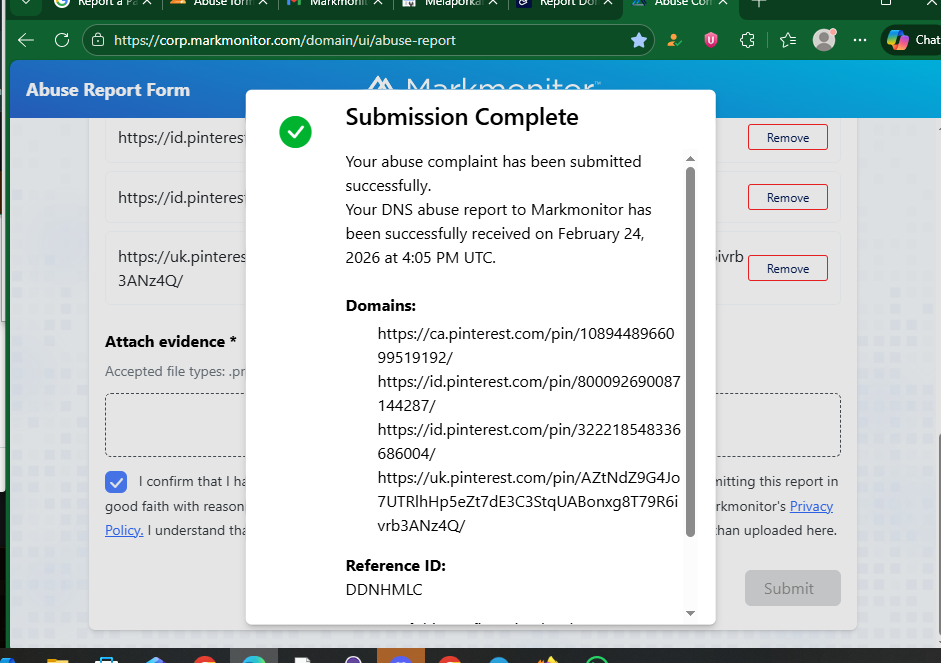Remove the uk.pinterest URL entry

[x=787, y=268]
